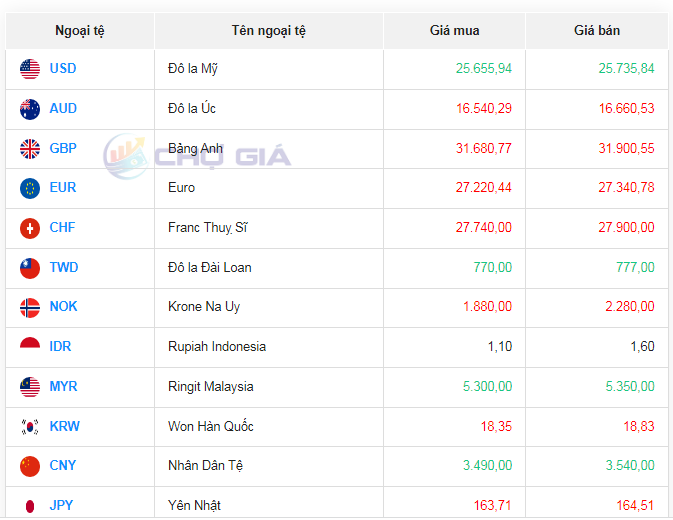Click the Norway flag icon

coord(30,308)
